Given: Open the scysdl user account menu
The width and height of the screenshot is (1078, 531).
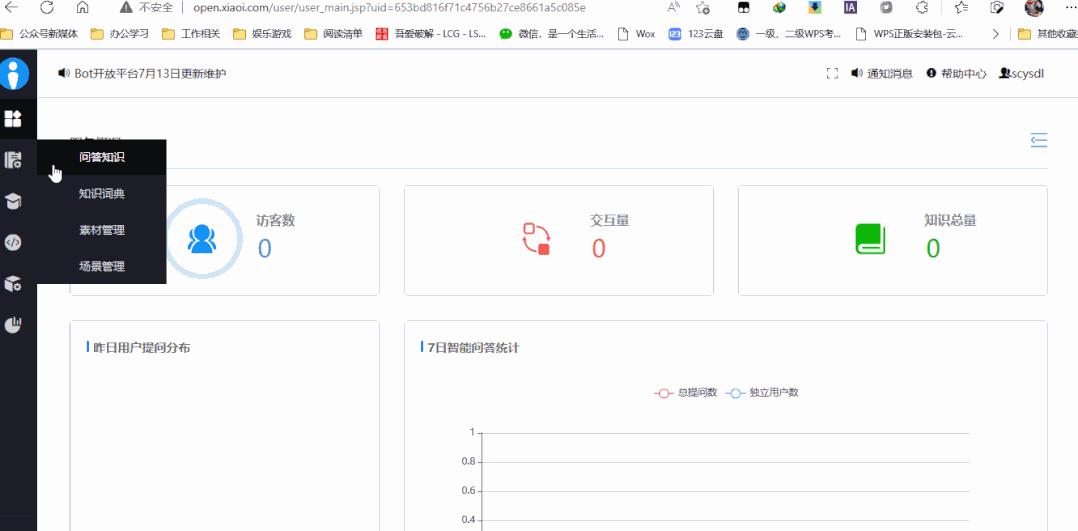Looking at the screenshot, I should tap(1022, 74).
